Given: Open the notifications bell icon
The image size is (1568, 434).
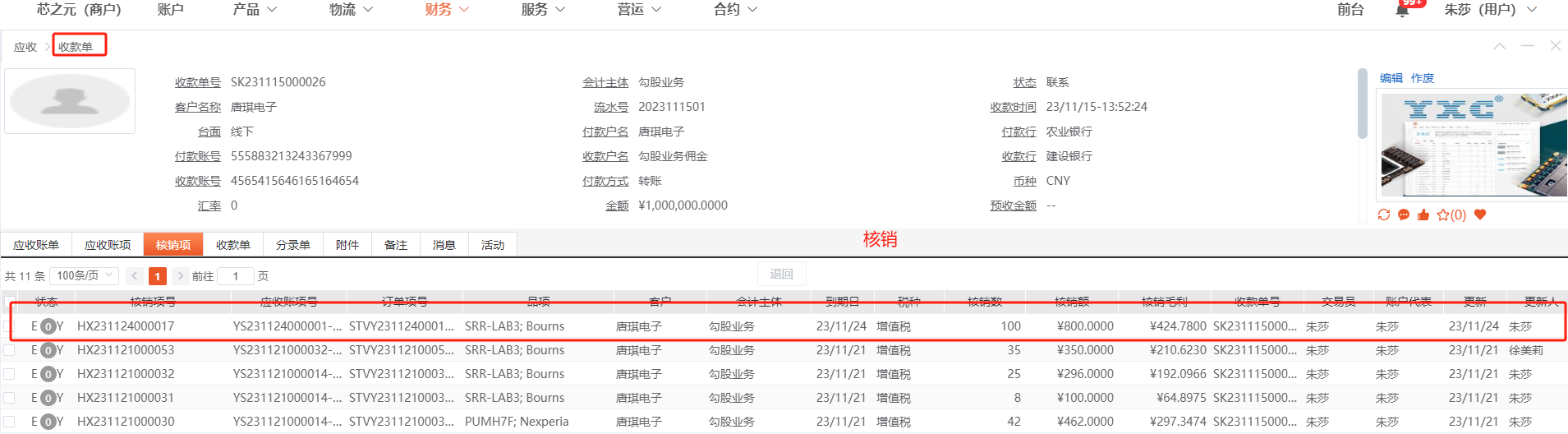Looking at the screenshot, I should (x=1402, y=11).
